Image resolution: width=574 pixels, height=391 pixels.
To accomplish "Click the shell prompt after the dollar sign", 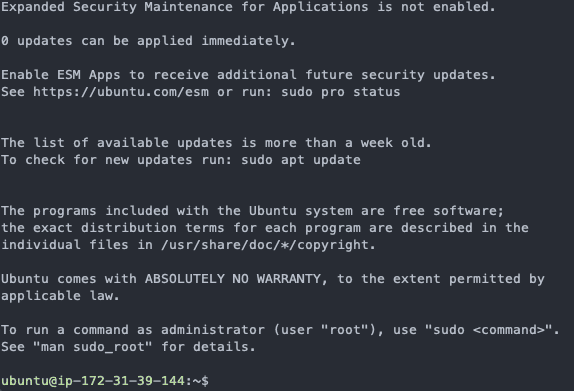I will click(216, 381).
